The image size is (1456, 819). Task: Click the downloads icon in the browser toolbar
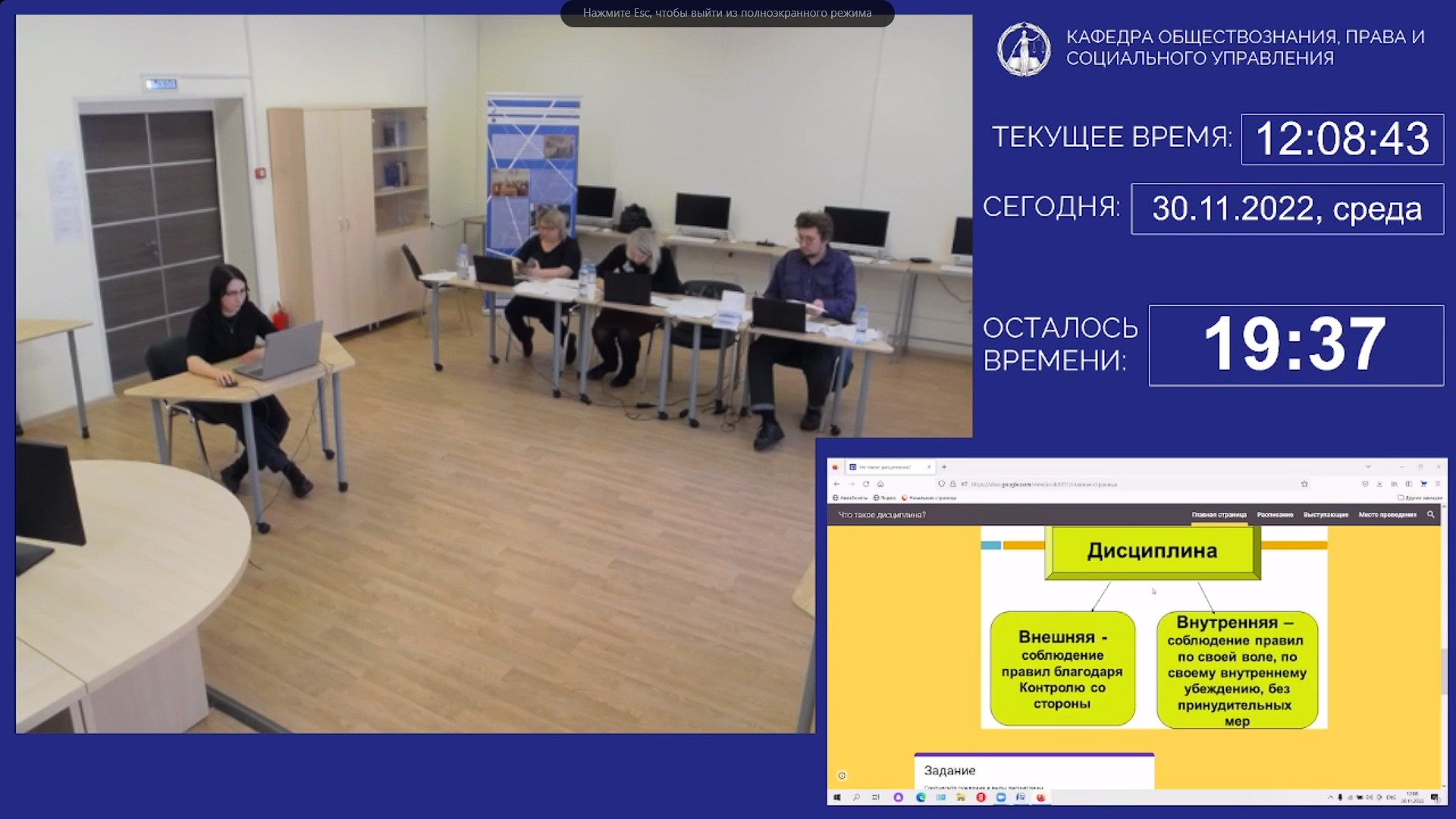click(1379, 484)
